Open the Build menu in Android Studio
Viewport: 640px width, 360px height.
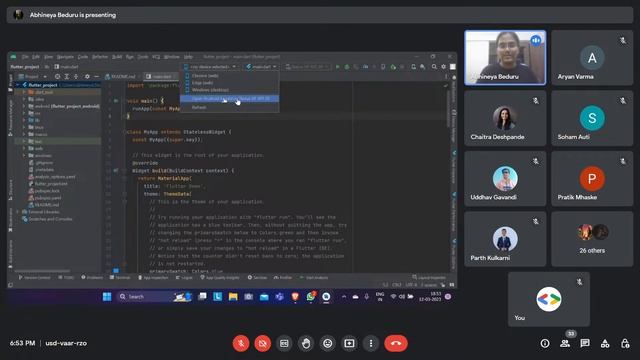[117, 57]
